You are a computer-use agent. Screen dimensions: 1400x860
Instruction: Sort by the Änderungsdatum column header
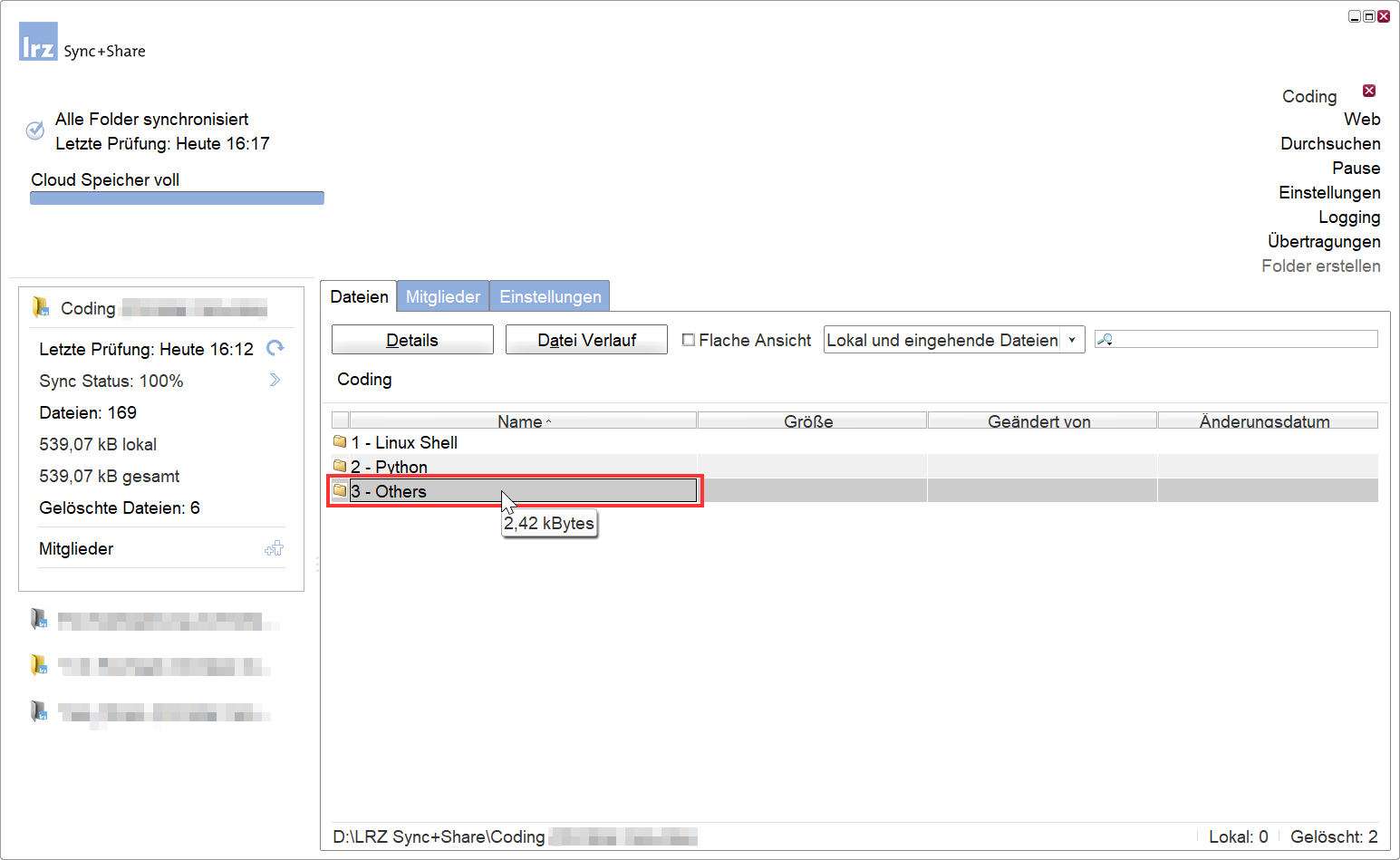[1266, 420]
